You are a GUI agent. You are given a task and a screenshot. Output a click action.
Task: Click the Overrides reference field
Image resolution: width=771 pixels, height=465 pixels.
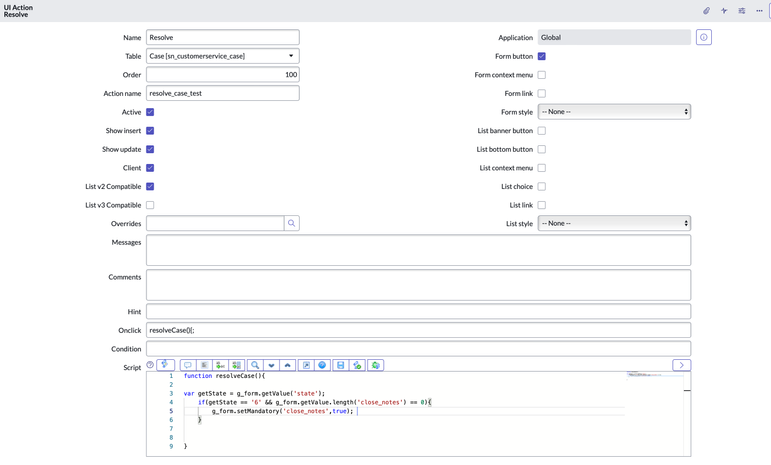pos(215,223)
